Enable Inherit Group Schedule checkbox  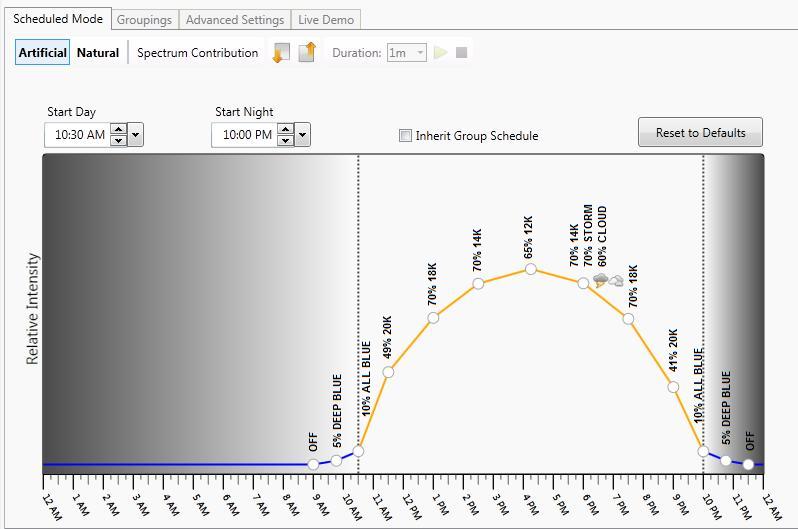pos(406,136)
